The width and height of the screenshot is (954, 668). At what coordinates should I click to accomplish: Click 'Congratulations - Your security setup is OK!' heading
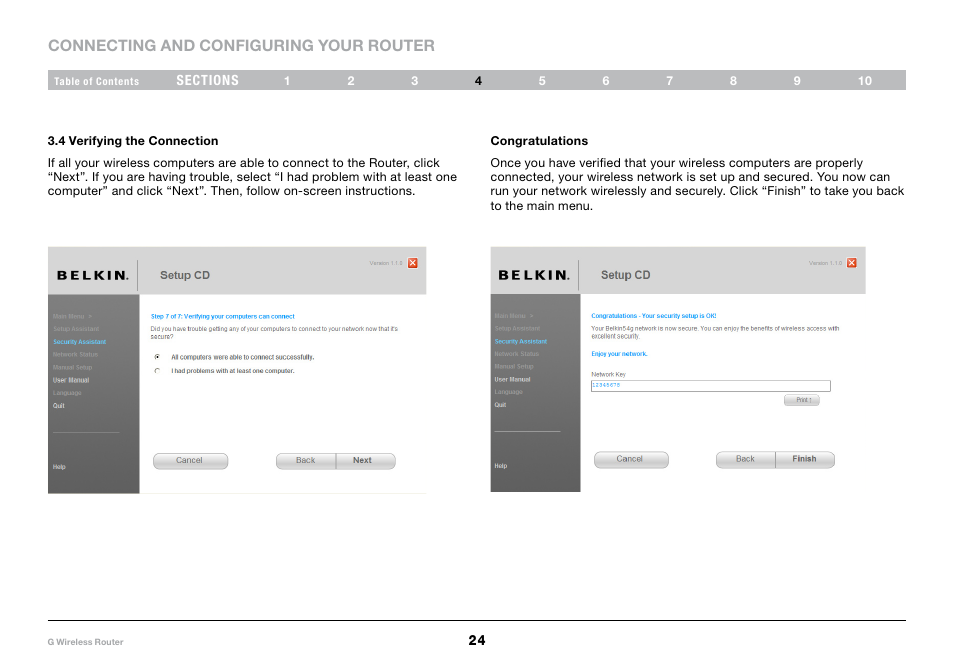pyautogui.click(x=653, y=316)
